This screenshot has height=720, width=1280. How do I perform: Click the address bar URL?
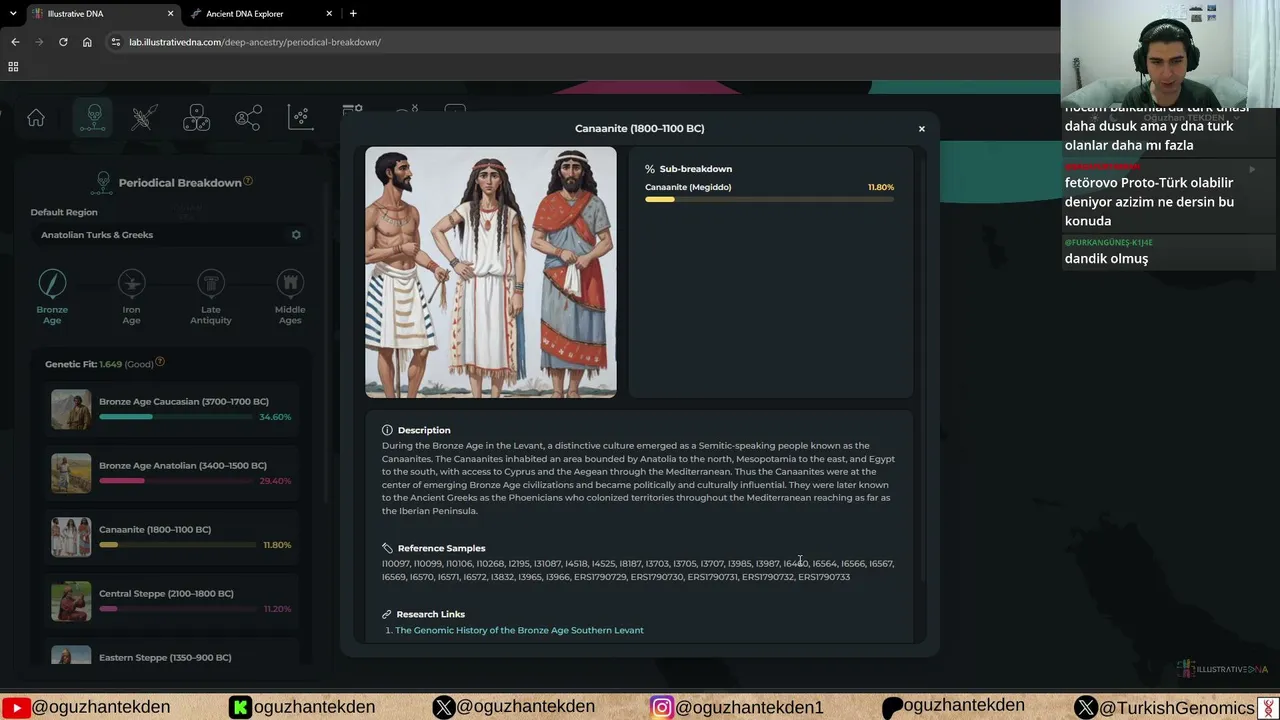click(255, 42)
